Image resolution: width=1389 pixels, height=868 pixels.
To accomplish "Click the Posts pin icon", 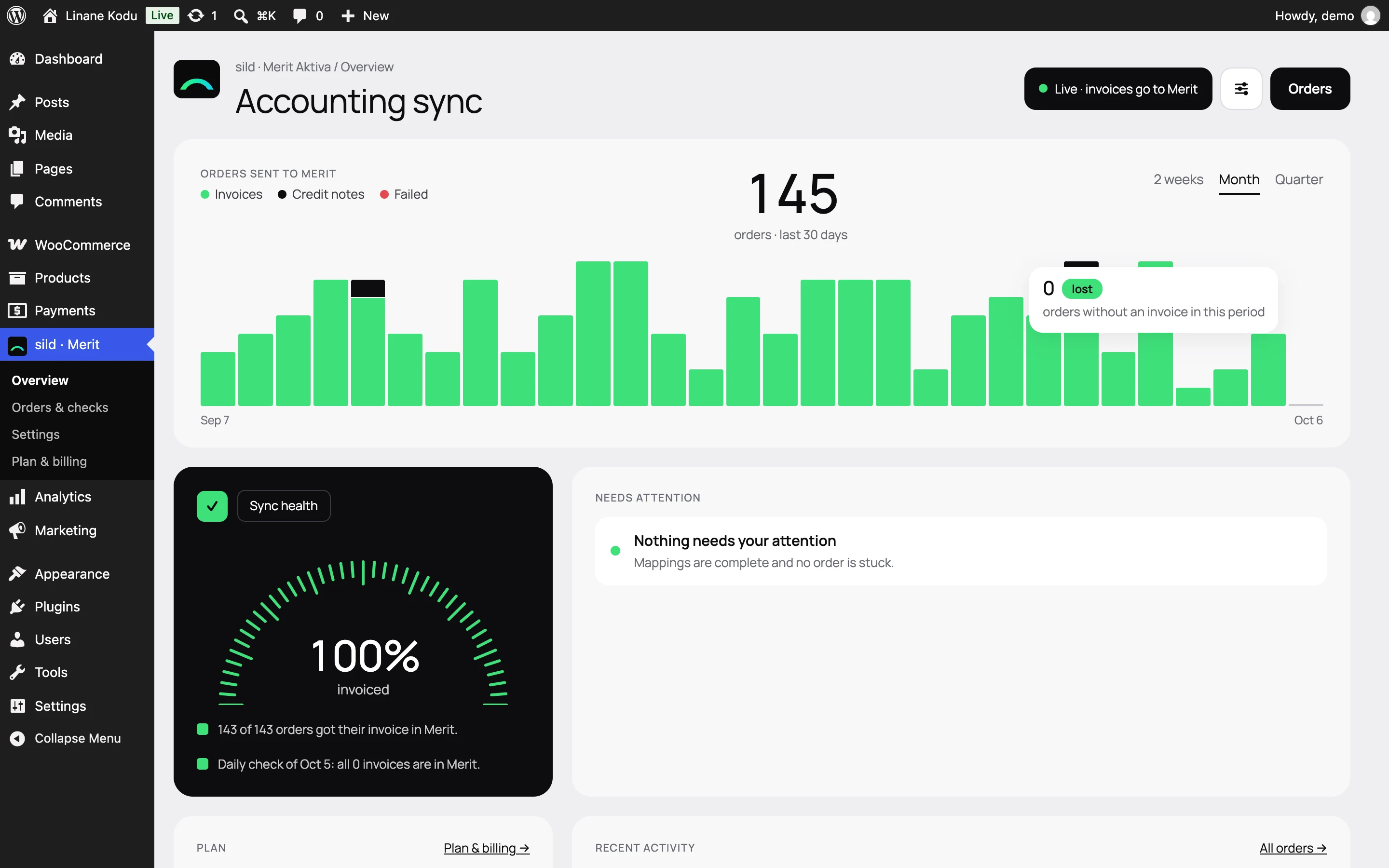I will tap(17, 102).
